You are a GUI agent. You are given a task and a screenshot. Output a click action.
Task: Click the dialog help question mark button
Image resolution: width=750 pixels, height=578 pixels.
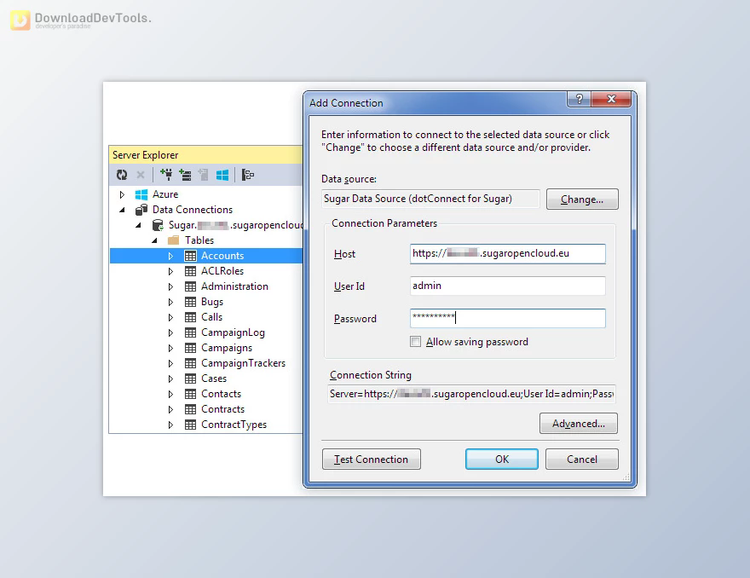pos(579,99)
